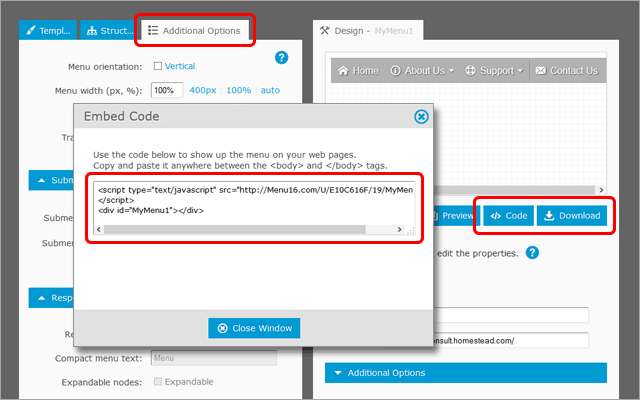Click the Additional Options list icon

[153, 30]
